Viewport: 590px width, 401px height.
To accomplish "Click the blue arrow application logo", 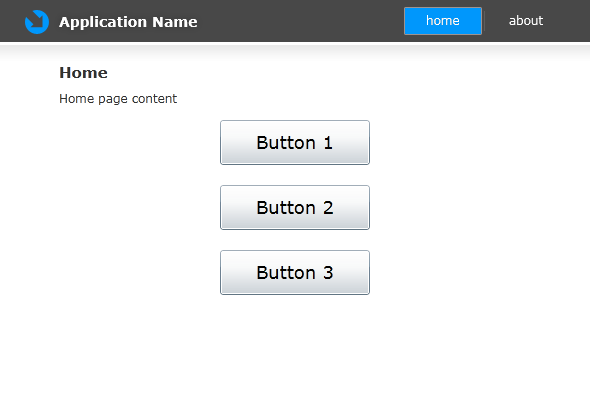I will (x=37, y=22).
